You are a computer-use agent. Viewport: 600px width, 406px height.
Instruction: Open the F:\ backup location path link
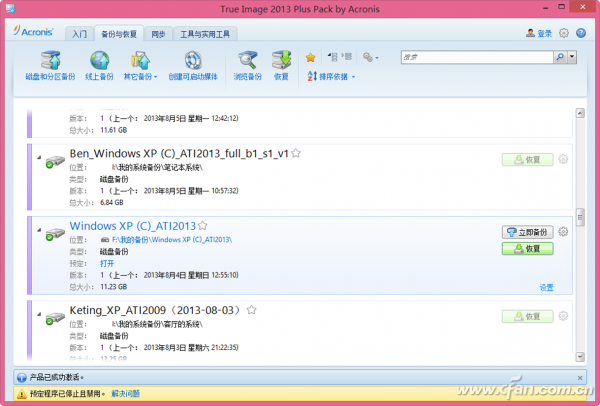[172, 240]
